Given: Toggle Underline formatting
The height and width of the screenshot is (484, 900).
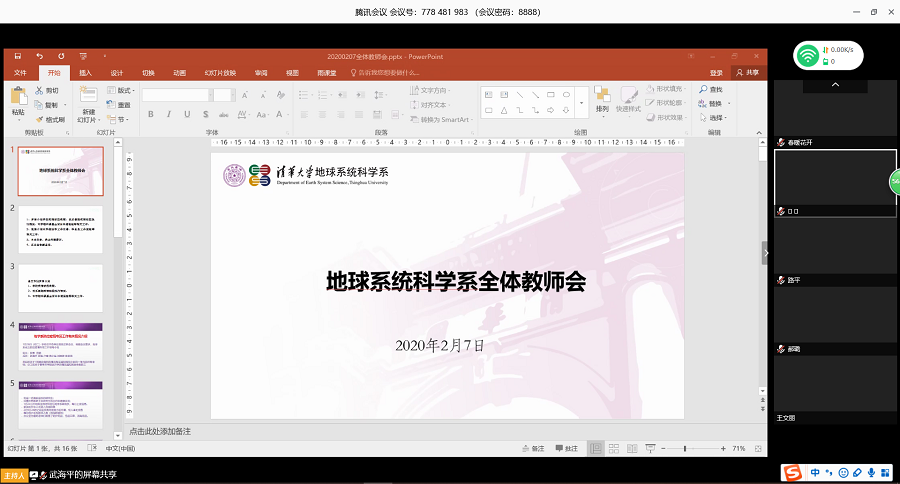Looking at the screenshot, I should point(187,114).
